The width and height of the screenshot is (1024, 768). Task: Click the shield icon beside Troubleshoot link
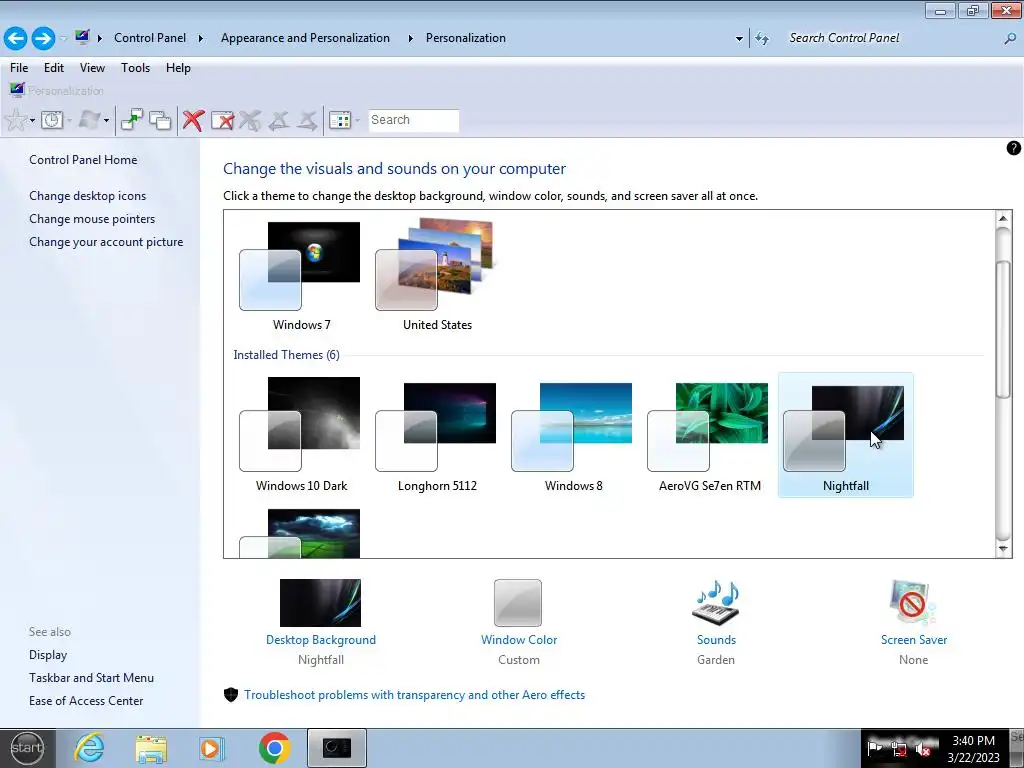point(231,695)
